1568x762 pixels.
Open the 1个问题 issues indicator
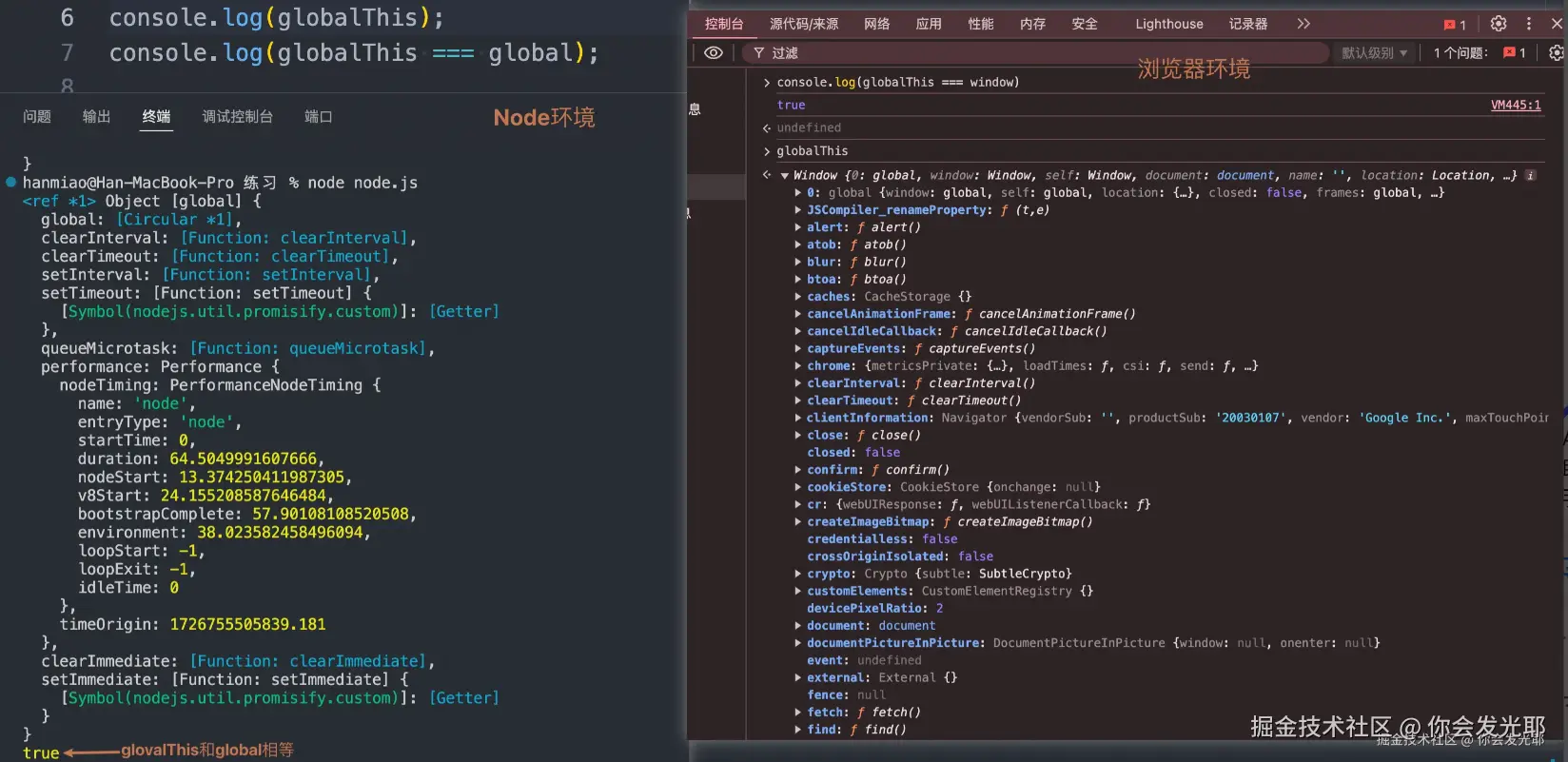pyautogui.click(x=1480, y=53)
